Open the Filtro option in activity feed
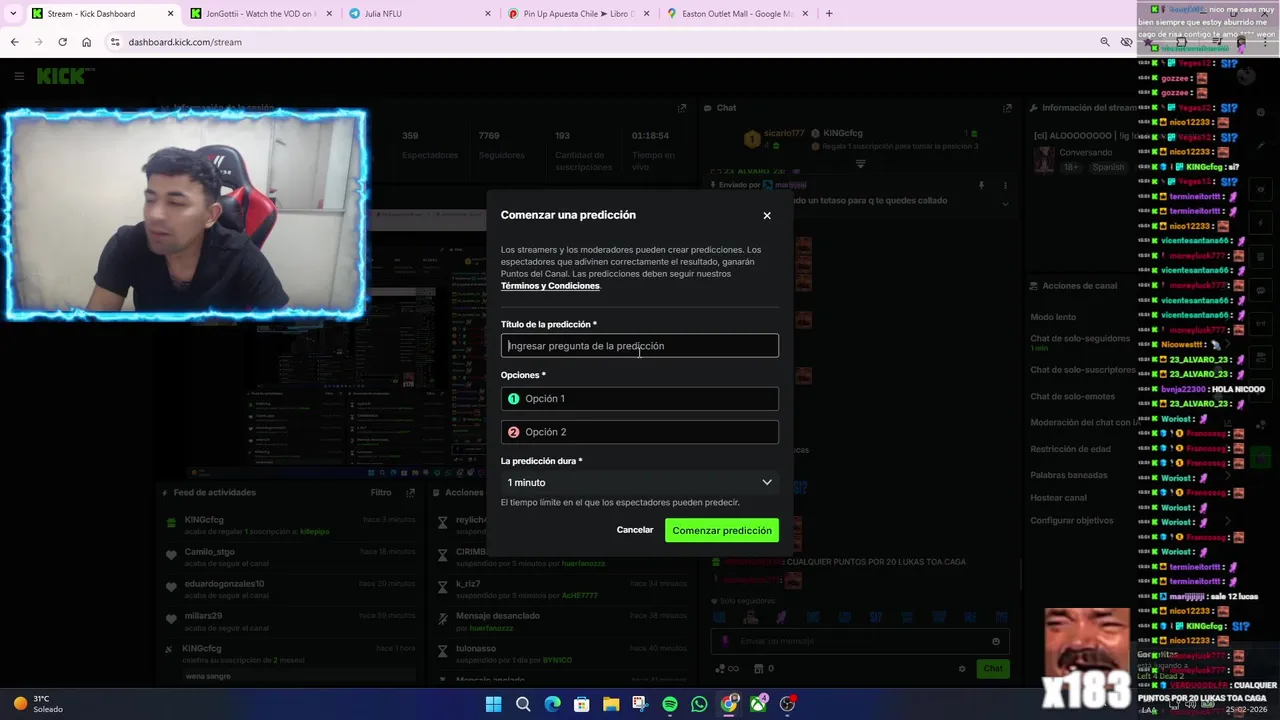The width and height of the screenshot is (1280, 720). 381,492
